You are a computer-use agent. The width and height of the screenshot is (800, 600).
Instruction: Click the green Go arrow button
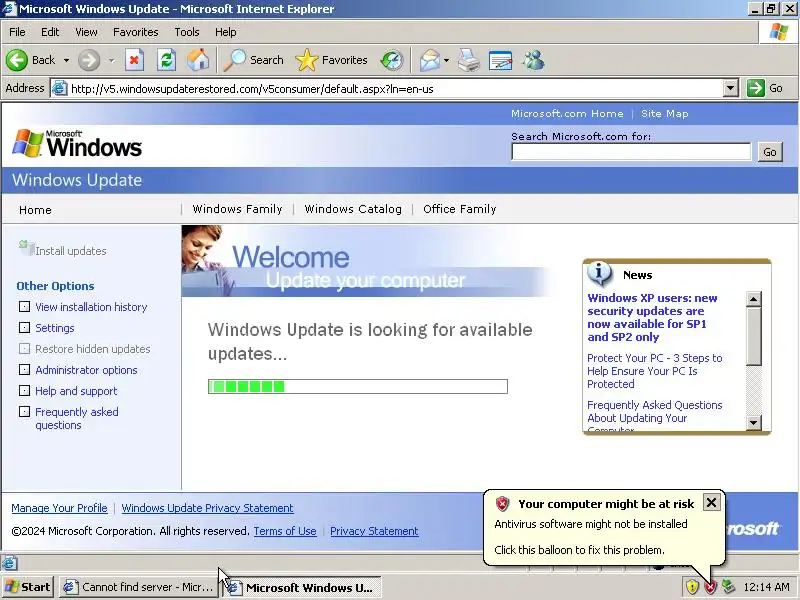755,88
